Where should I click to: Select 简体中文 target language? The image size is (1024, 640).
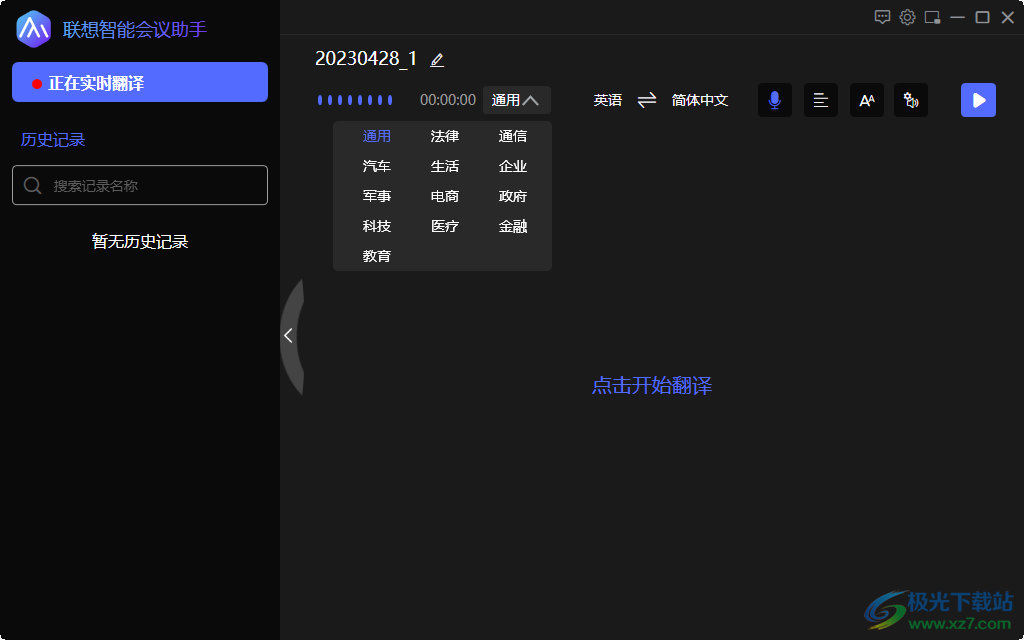pos(700,100)
